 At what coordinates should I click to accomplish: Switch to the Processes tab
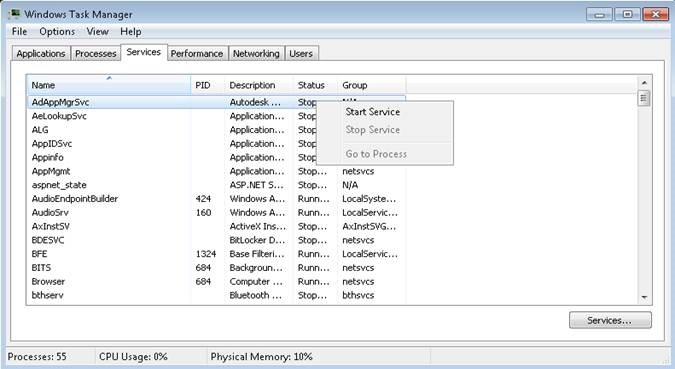[96, 53]
